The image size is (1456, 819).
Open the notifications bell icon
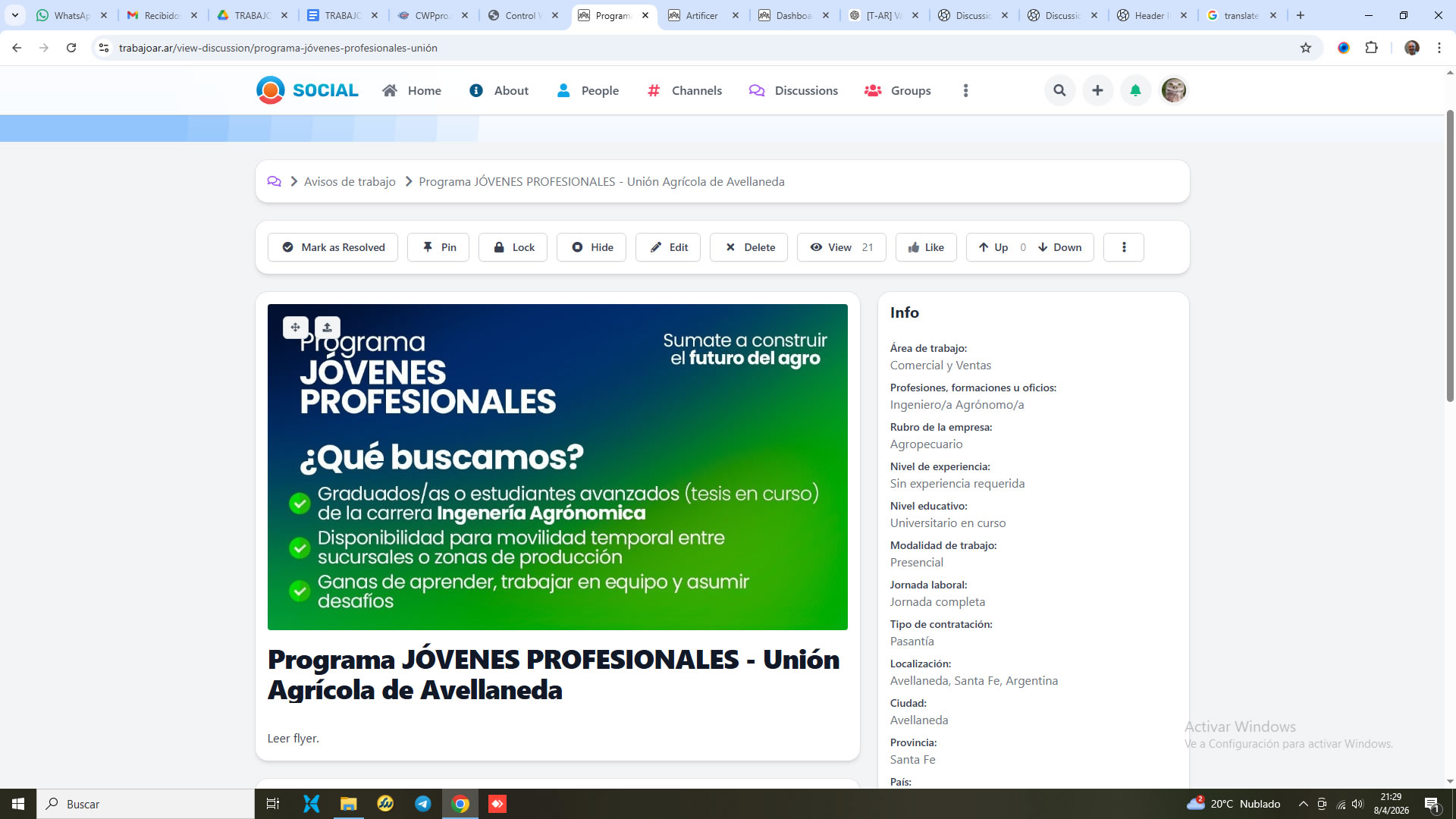1135,90
